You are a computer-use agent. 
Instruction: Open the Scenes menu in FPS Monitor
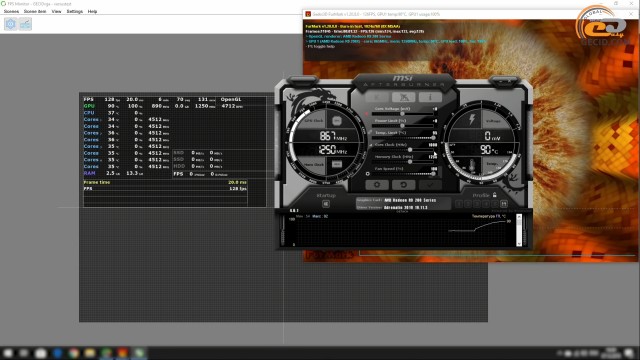[x=11, y=11]
